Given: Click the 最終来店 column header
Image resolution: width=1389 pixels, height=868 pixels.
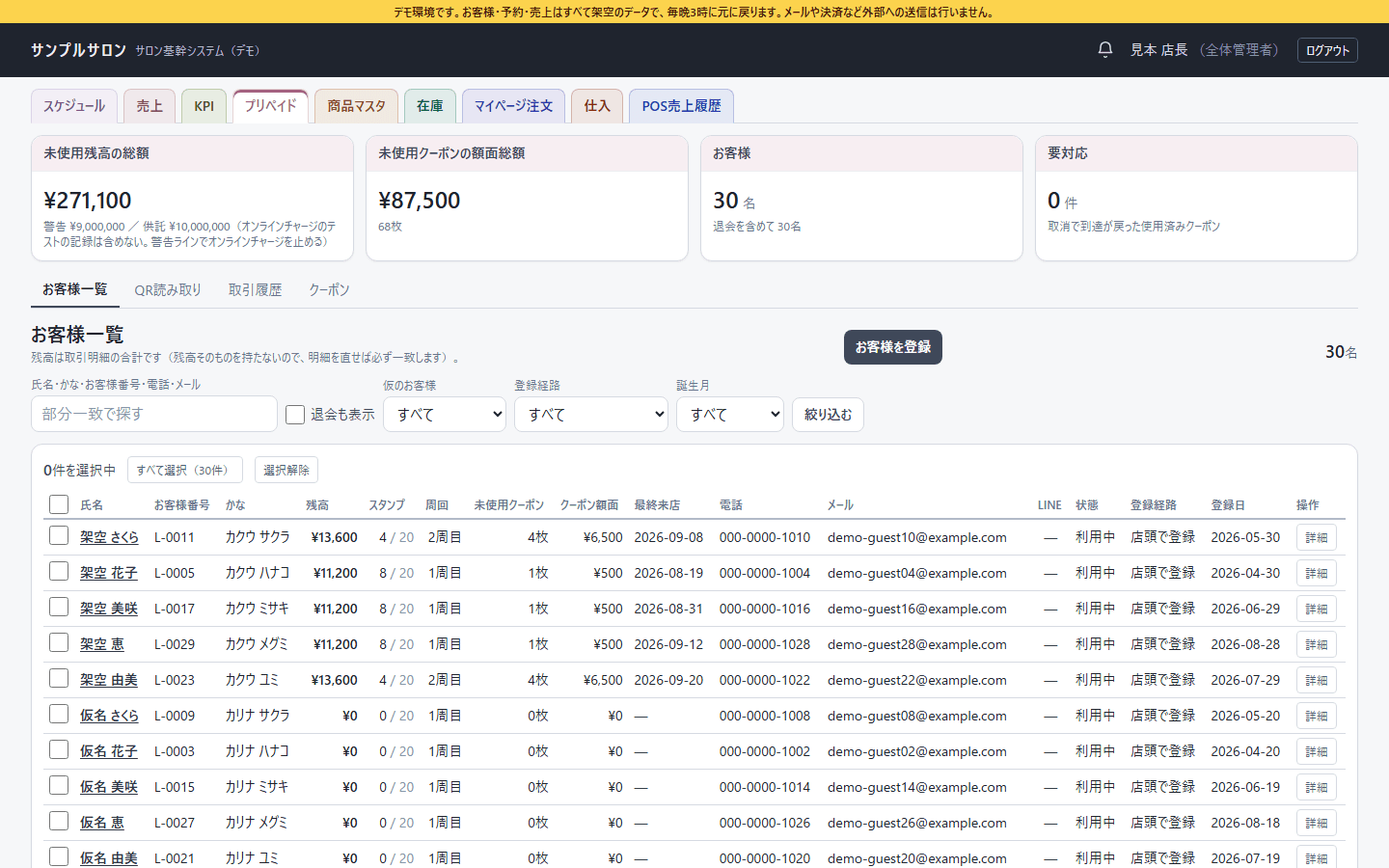Looking at the screenshot, I should click(657, 505).
